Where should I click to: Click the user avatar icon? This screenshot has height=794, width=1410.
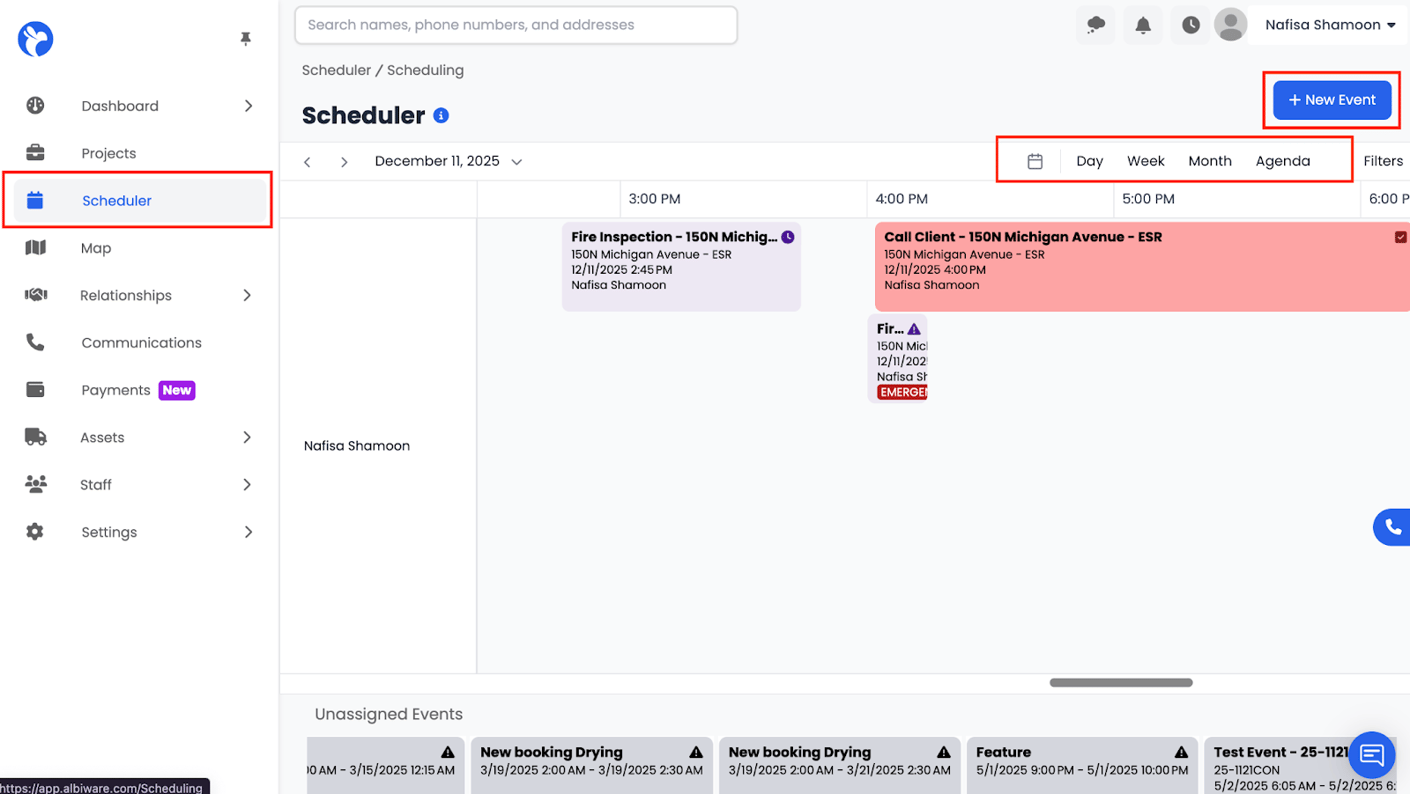pyautogui.click(x=1230, y=25)
